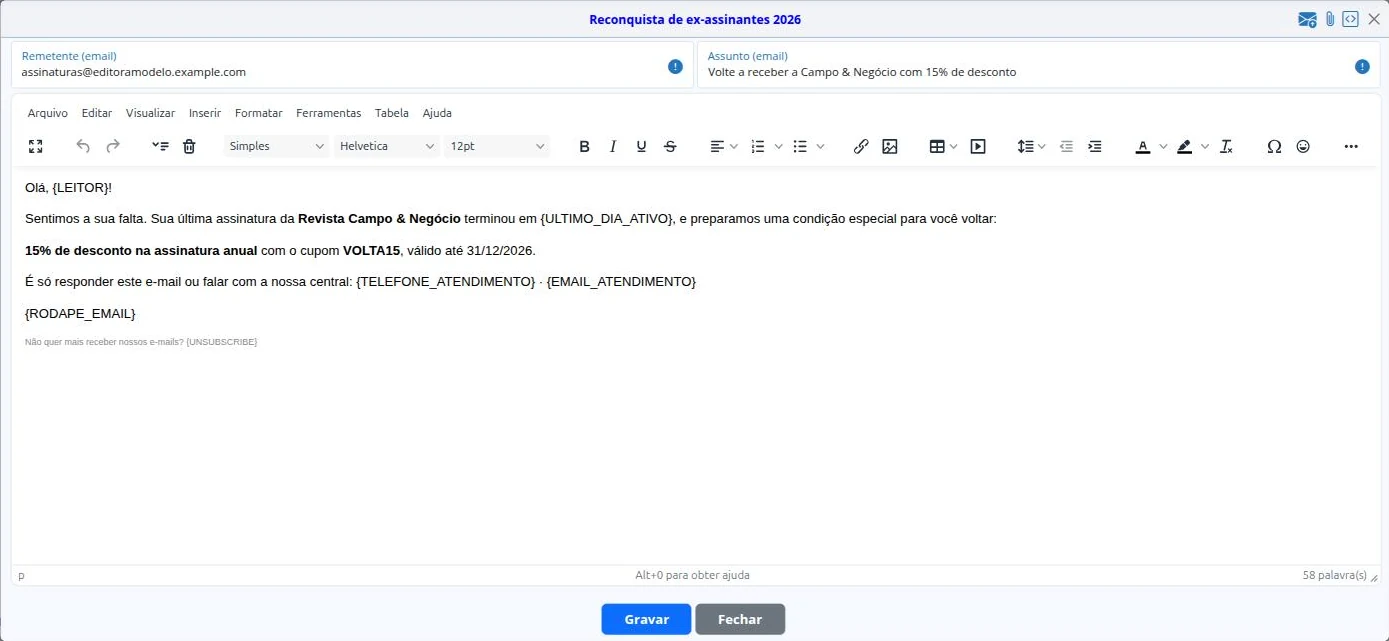Click the VOLTA15 coupon text

click(x=371, y=250)
